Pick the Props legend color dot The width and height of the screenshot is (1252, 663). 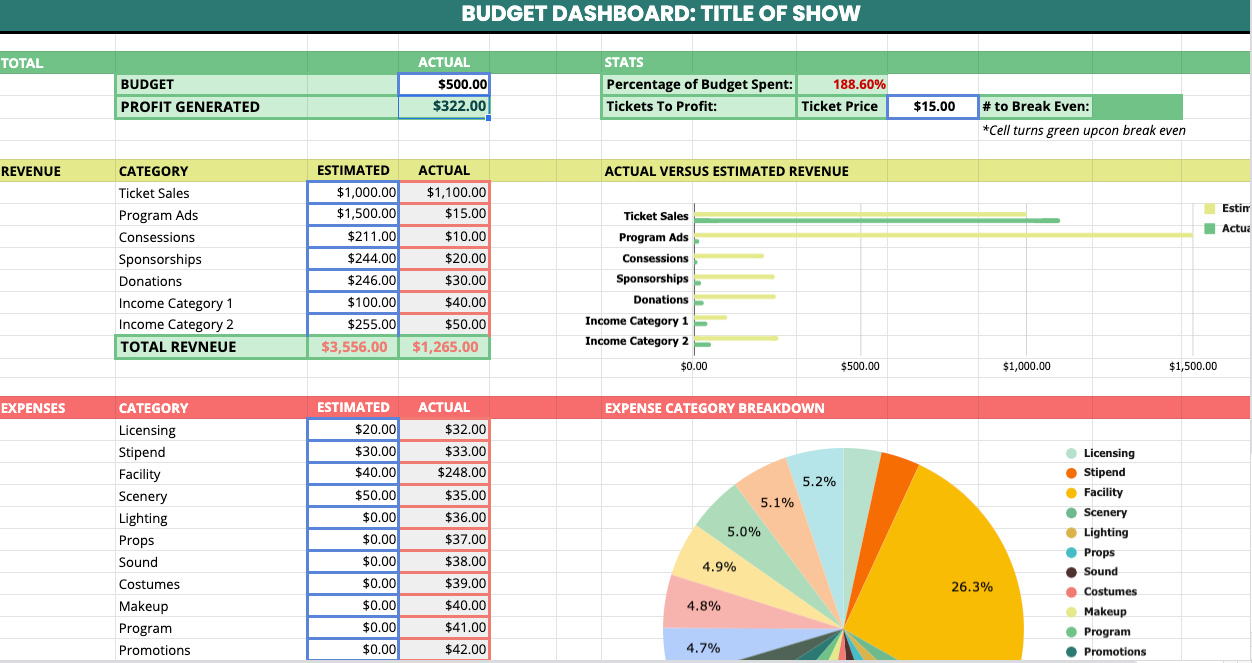(1071, 553)
